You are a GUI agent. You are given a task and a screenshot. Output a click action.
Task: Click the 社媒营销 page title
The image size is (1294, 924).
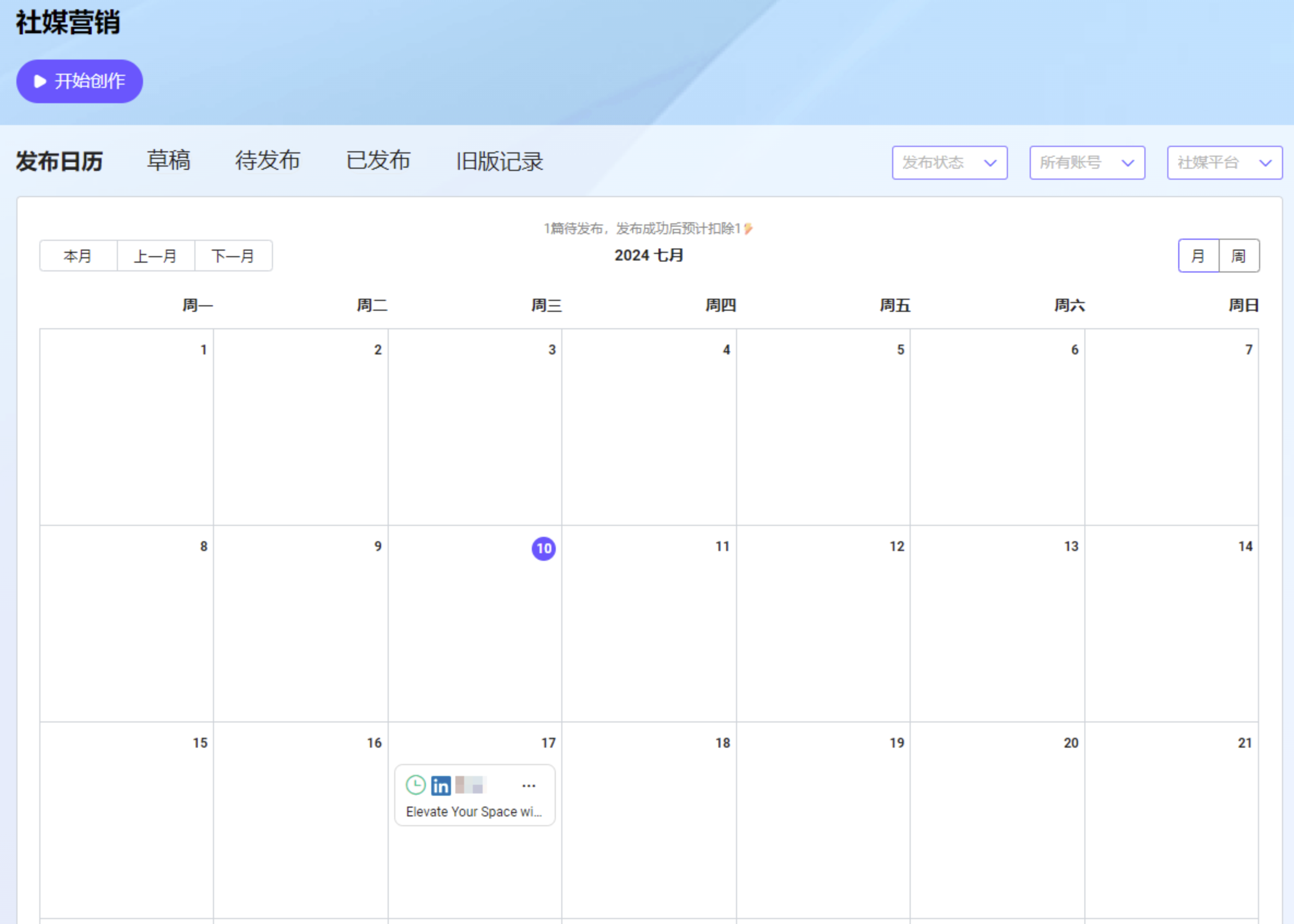coord(68,23)
